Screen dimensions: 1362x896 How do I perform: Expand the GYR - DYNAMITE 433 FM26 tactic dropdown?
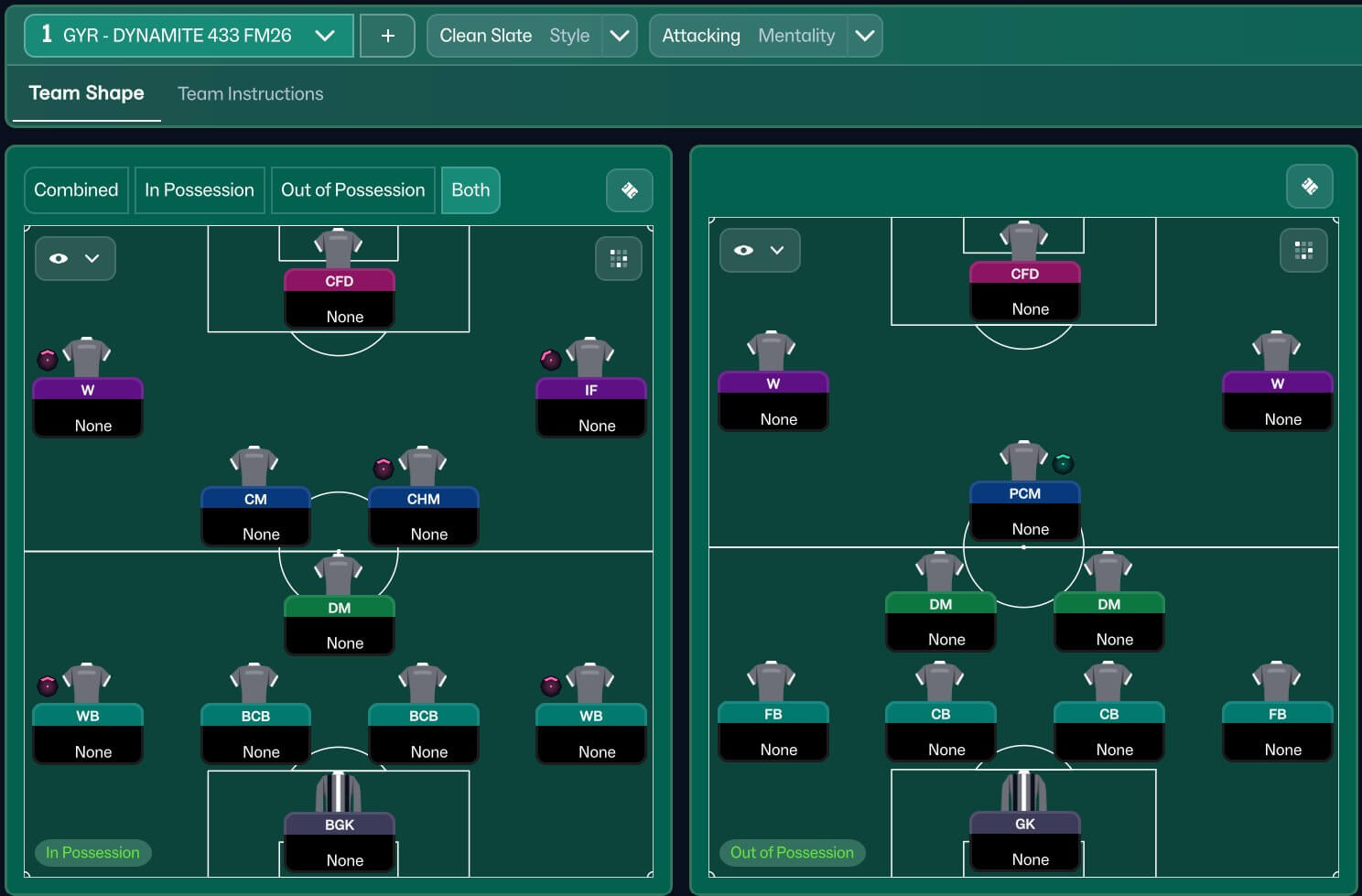click(x=324, y=36)
